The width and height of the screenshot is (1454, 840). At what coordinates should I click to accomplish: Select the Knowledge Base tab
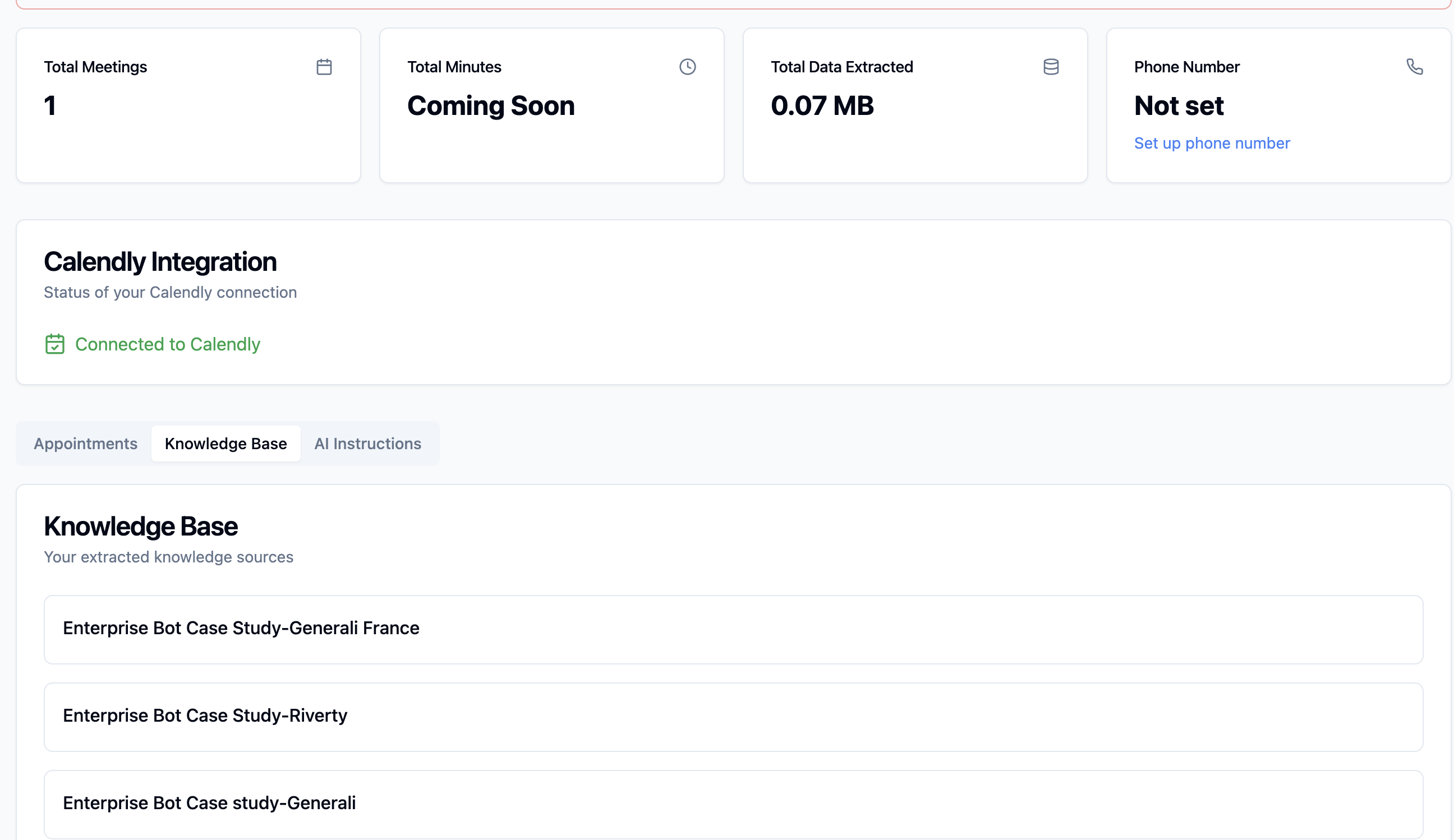226,444
